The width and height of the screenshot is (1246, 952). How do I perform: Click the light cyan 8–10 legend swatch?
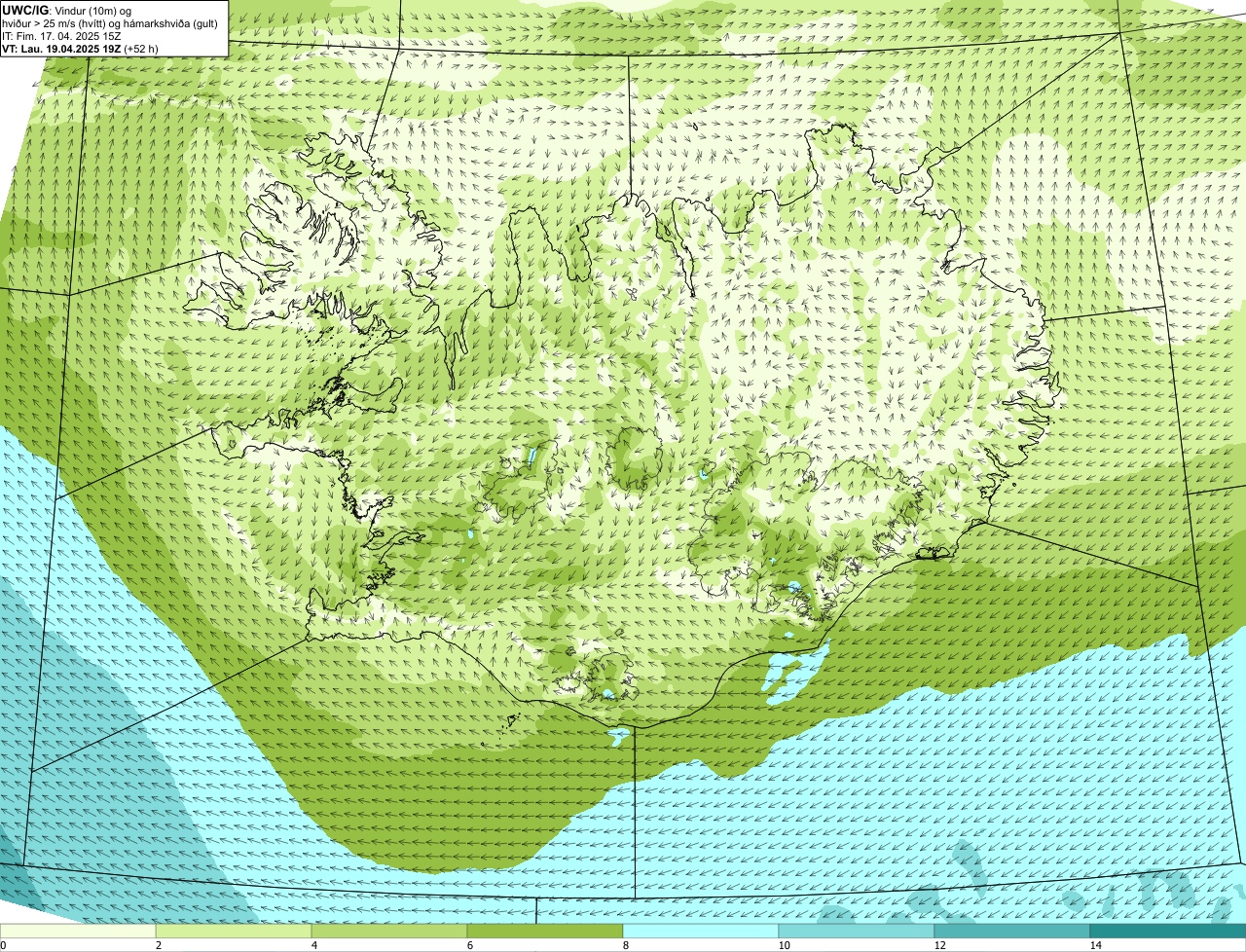tap(701, 931)
